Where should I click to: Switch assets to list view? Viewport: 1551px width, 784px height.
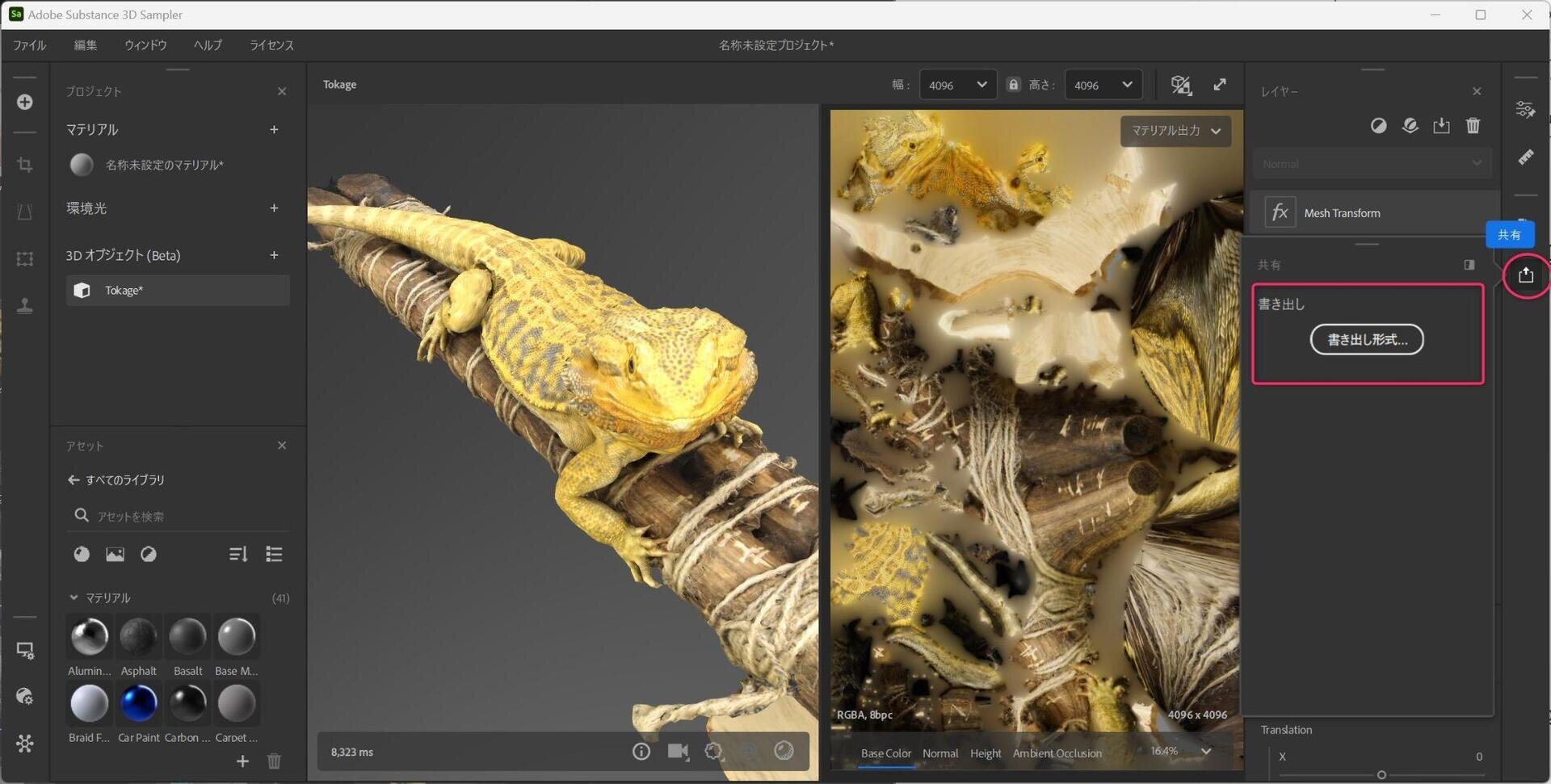(274, 554)
